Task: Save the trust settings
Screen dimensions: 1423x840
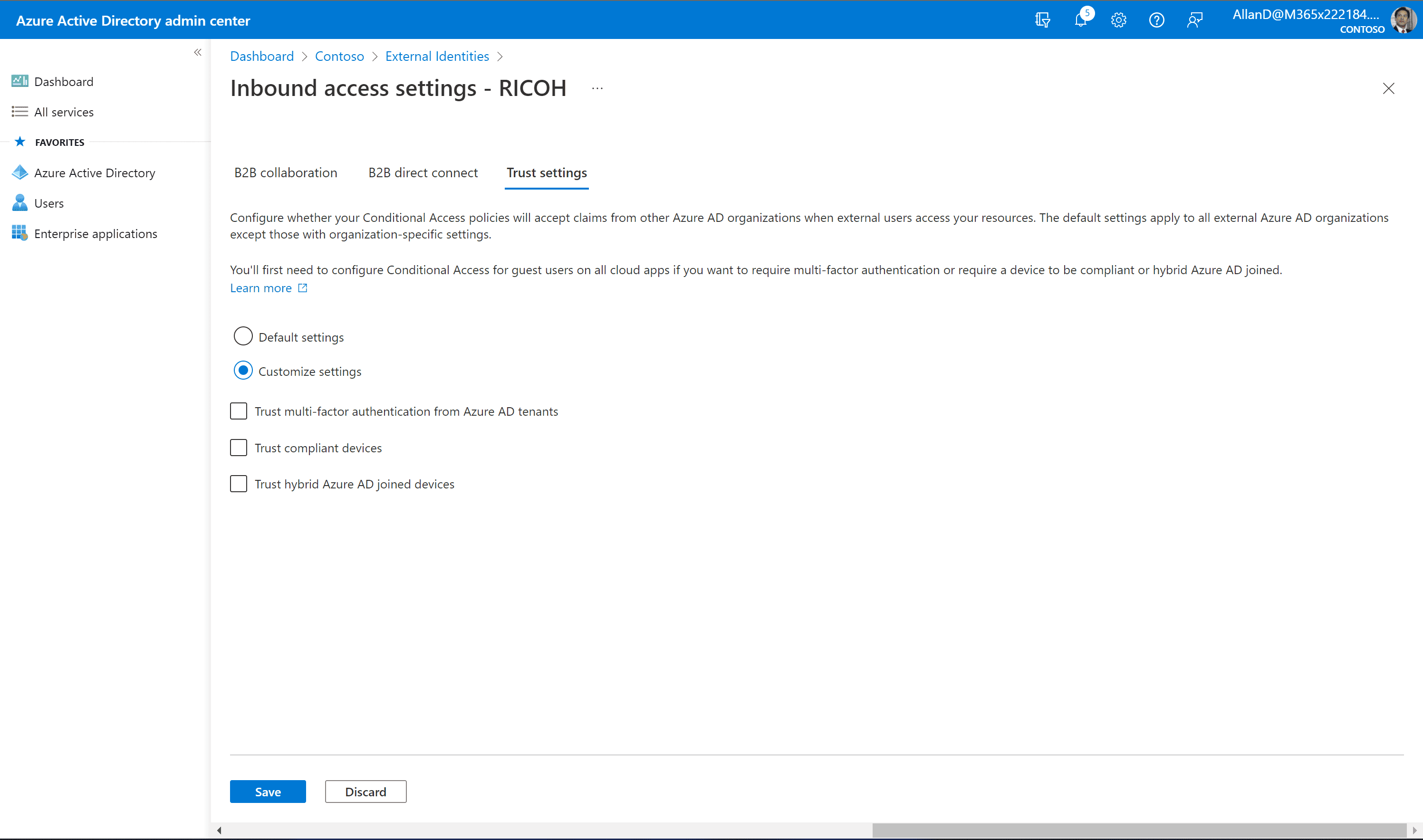Action: [268, 792]
